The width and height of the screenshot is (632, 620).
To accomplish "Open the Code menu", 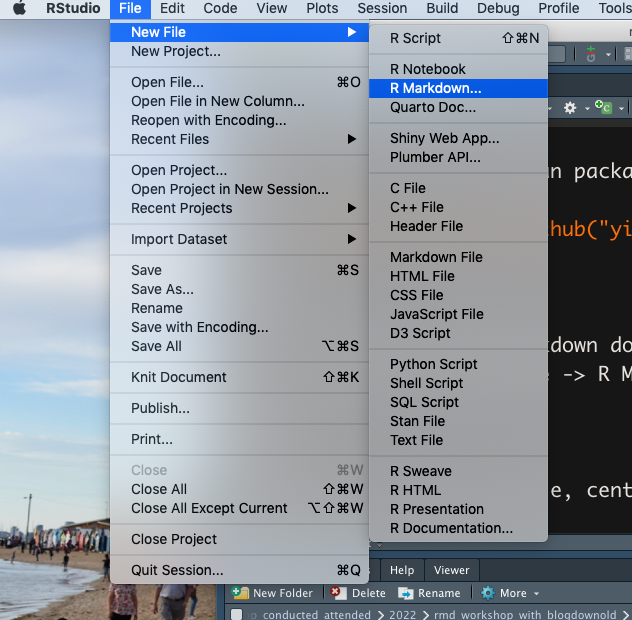I will (x=220, y=8).
